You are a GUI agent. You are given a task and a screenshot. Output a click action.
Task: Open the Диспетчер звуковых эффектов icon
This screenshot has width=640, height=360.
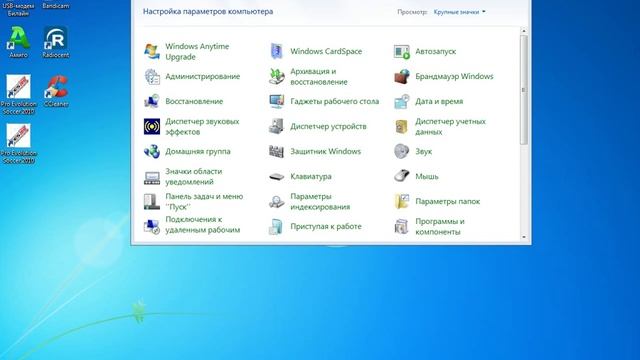152,127
